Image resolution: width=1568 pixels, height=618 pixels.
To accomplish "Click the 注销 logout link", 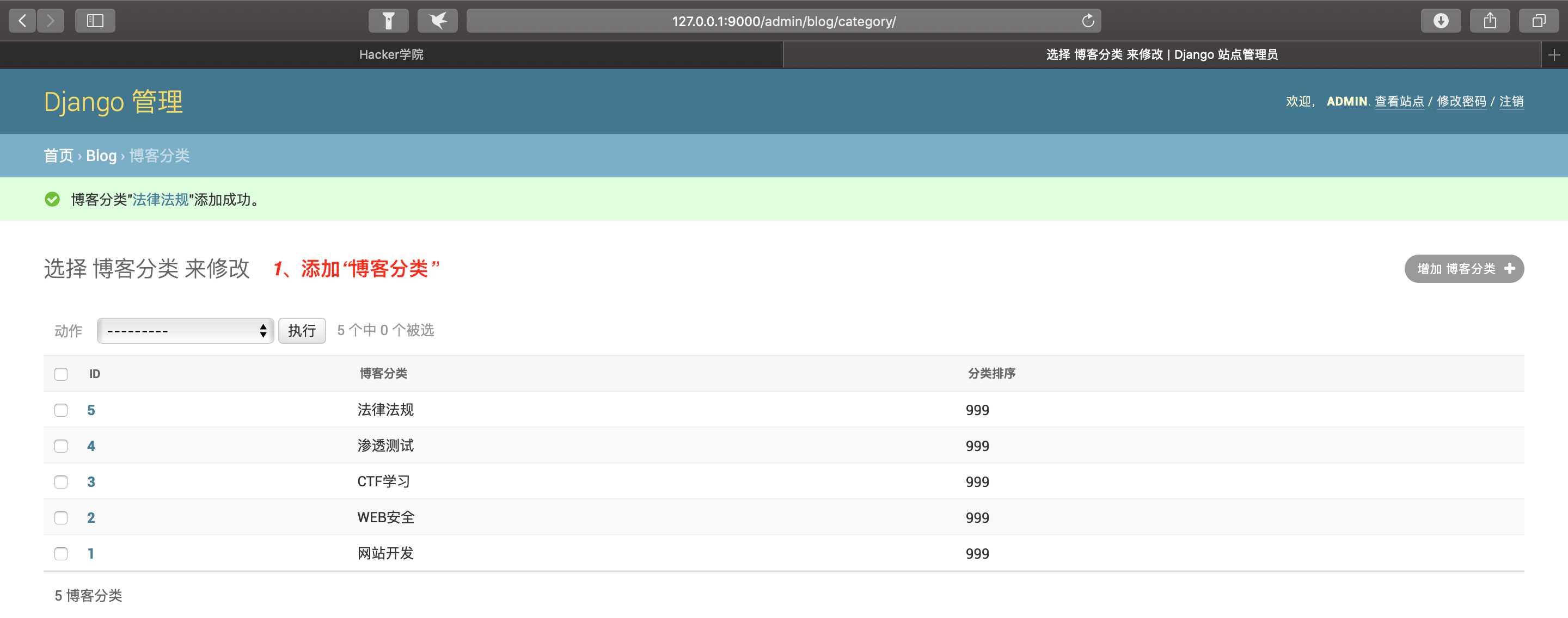I will pyautogui.click(x=1511, y=102).
